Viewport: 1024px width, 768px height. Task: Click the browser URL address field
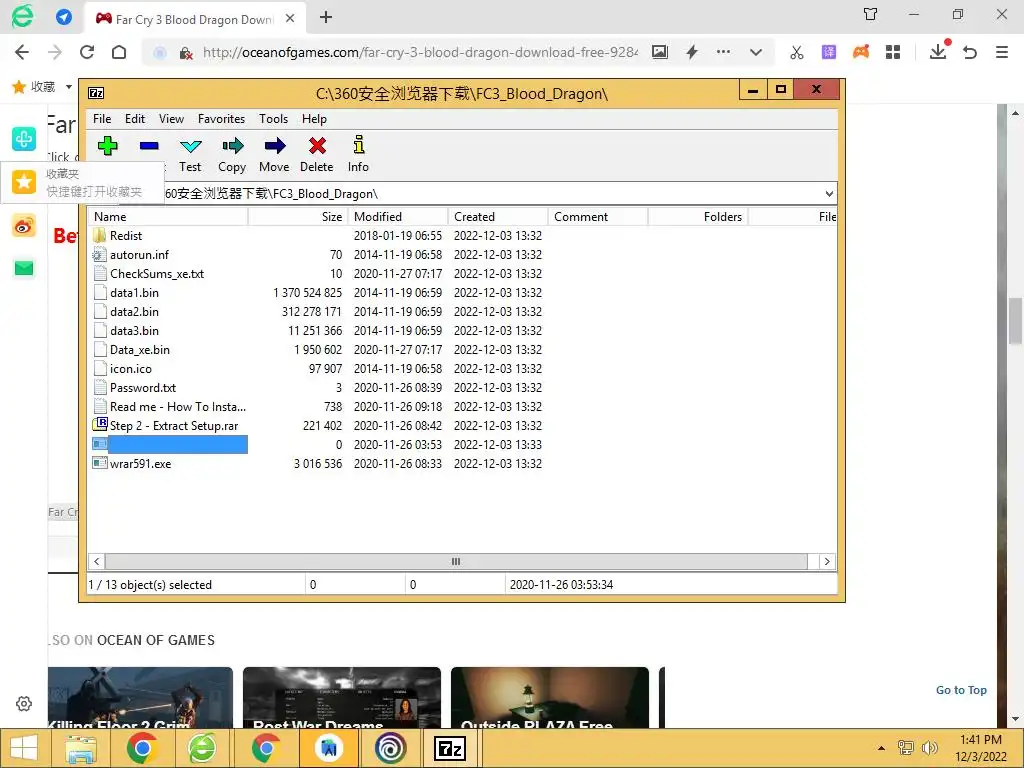[x=420, y=52]
